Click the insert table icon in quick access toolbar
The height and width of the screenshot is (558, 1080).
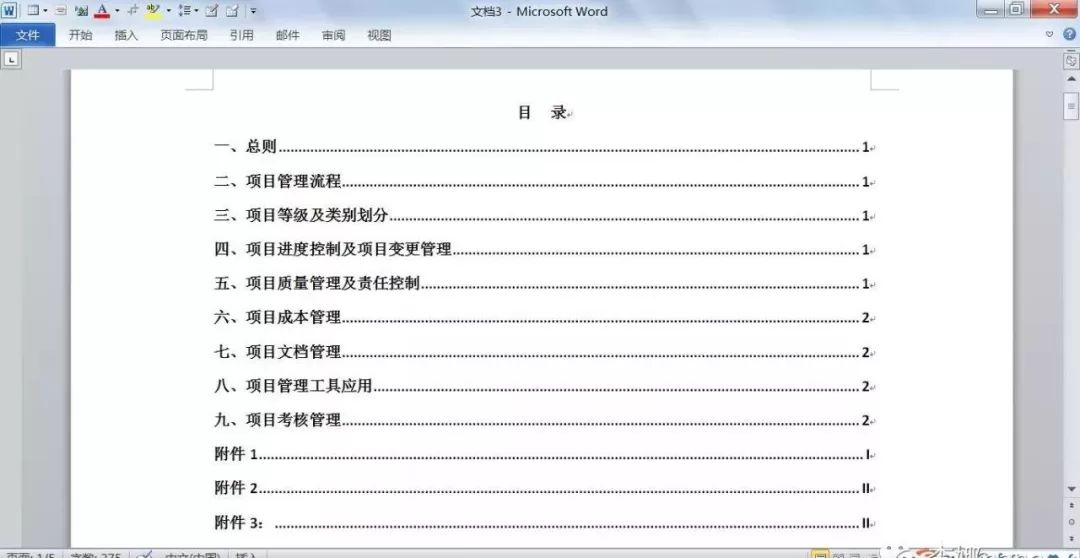coord(32,10)
